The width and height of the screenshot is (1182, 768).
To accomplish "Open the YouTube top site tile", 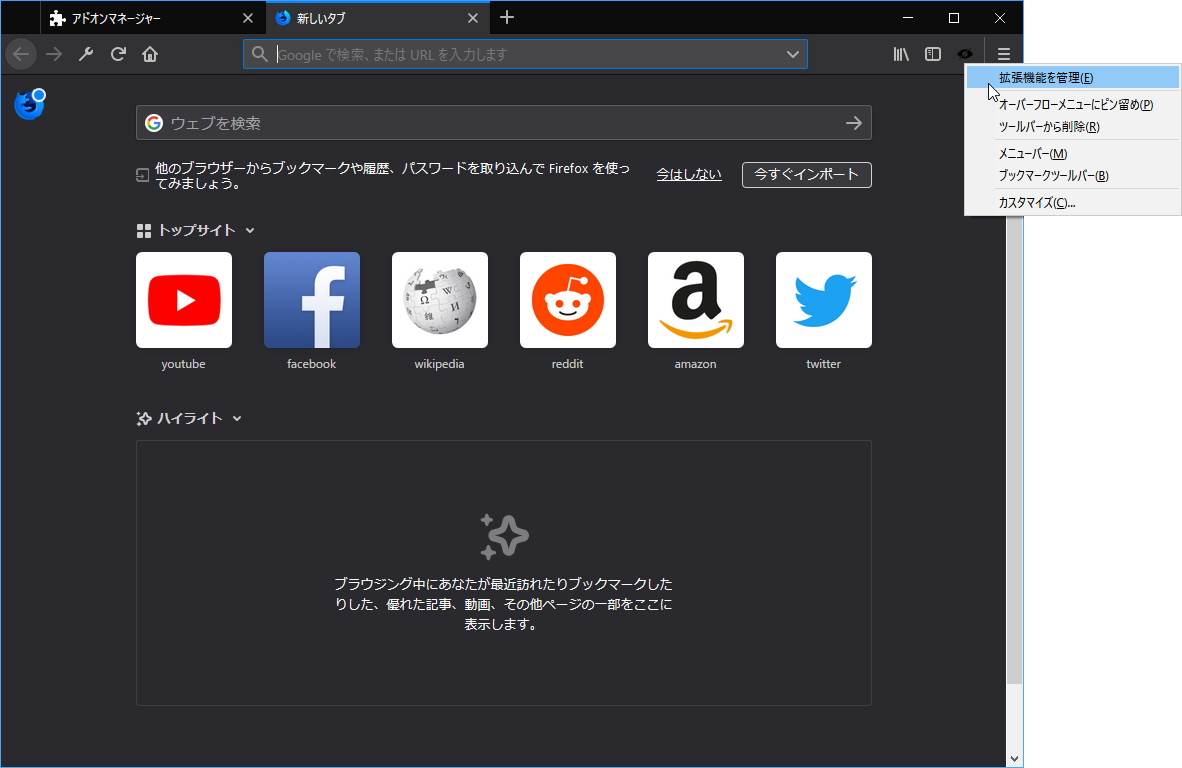I will pos(183,300).
